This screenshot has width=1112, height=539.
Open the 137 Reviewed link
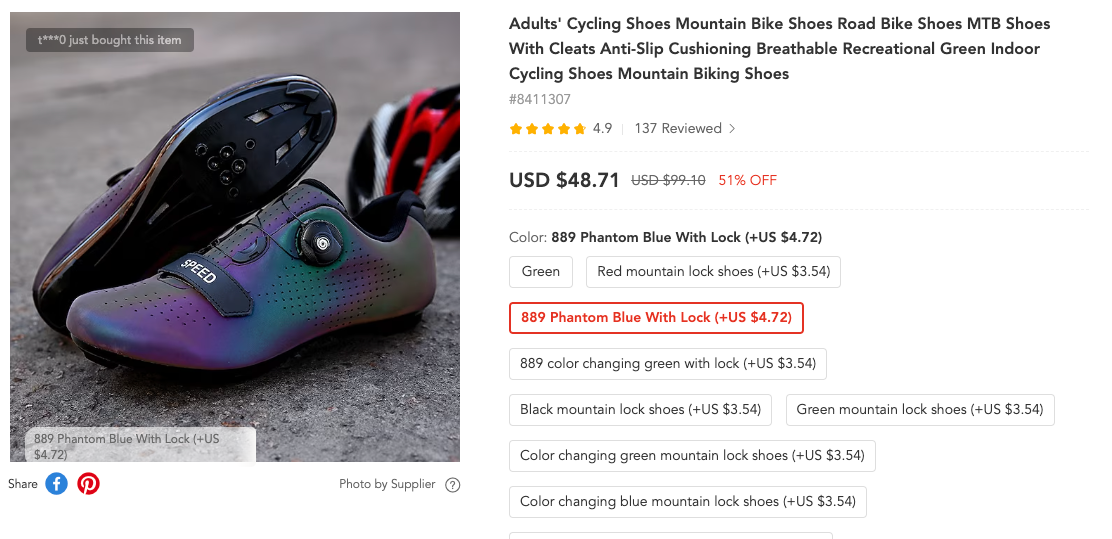(x=677, y=129)
